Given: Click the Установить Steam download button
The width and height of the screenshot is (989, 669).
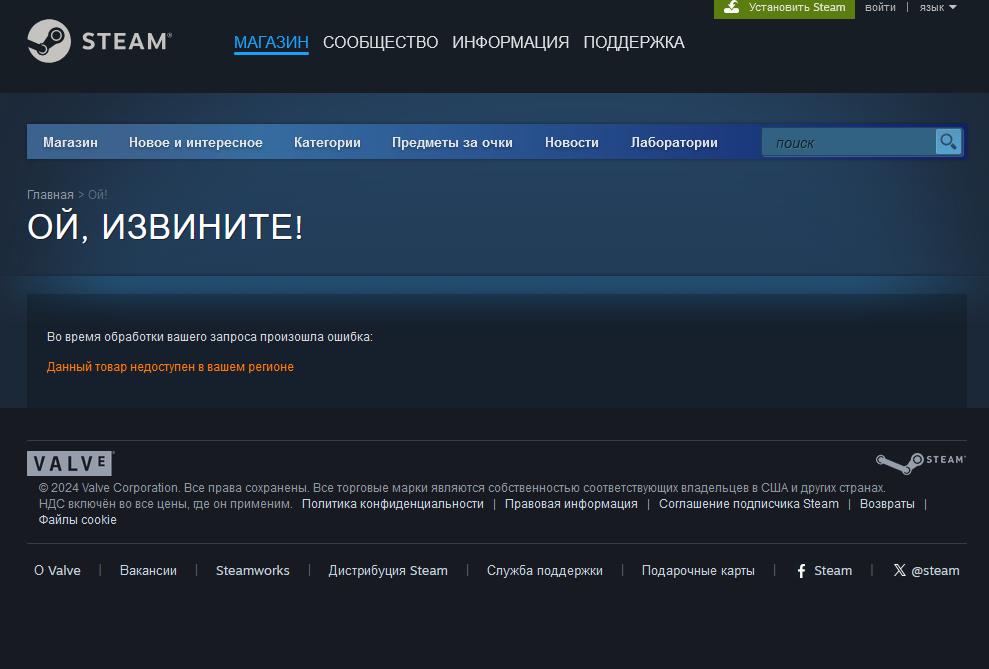Looking at the screenshot, I should (785, 8).
